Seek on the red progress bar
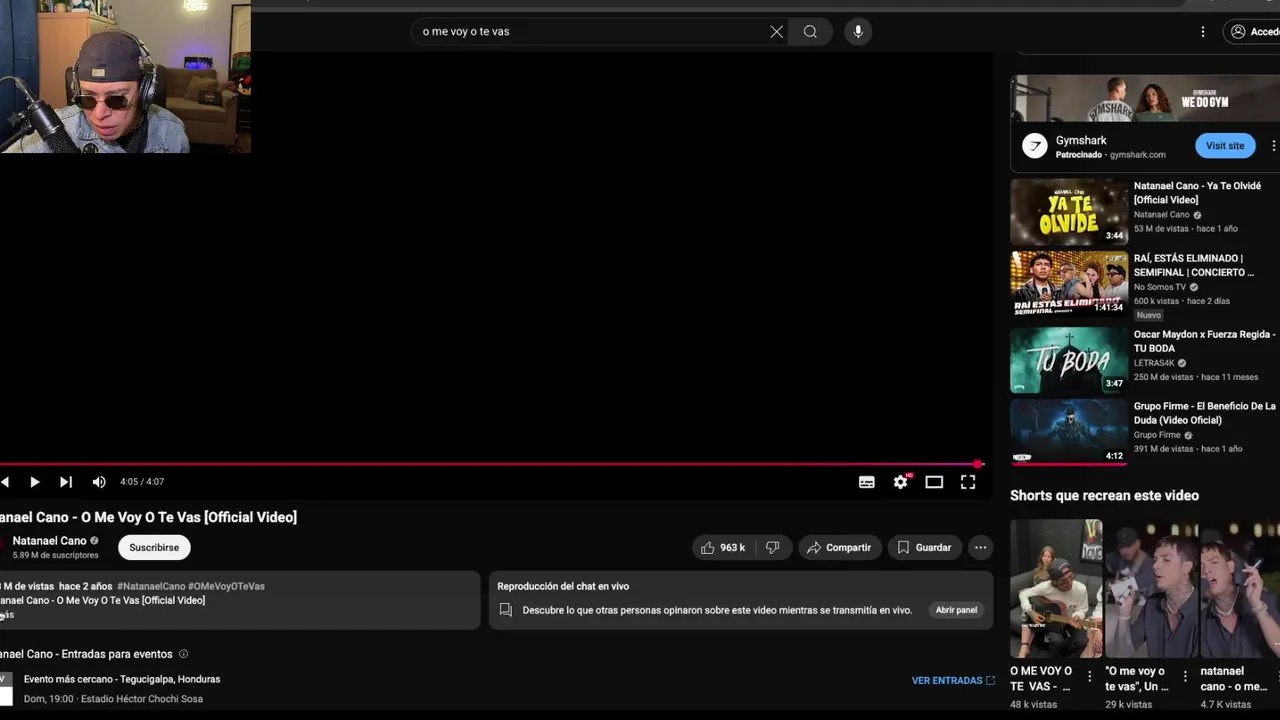This screenshot has height=720, width=1280. pos(490,463)
